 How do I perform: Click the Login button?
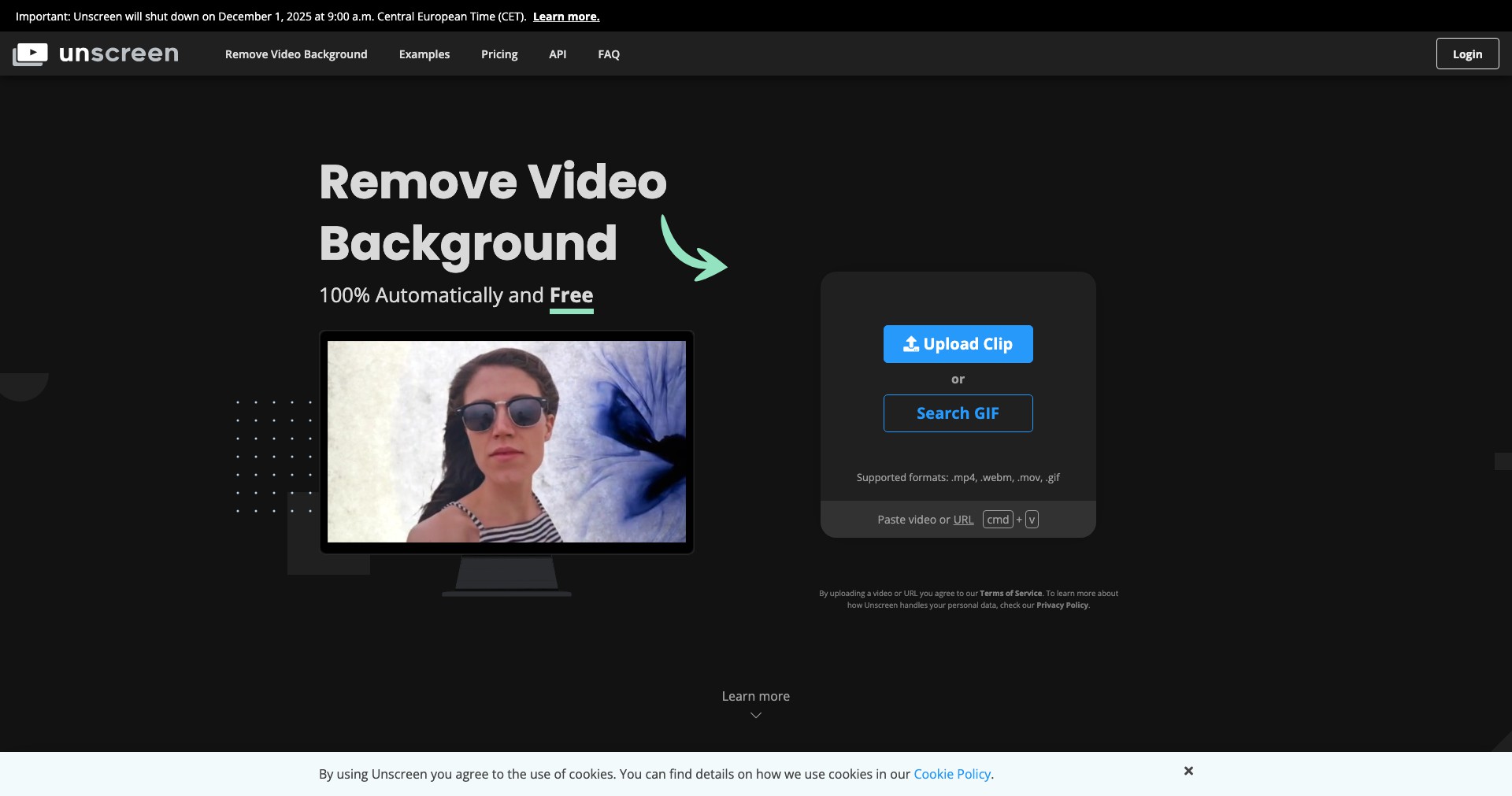[1467, 54]
